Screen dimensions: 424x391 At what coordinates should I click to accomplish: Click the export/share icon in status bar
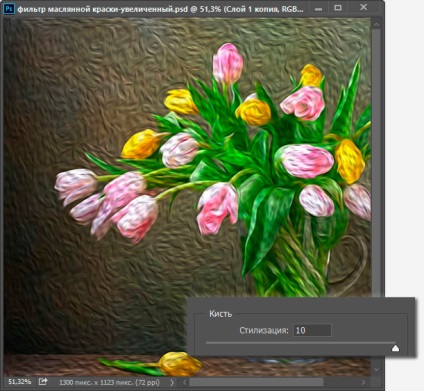43,382
